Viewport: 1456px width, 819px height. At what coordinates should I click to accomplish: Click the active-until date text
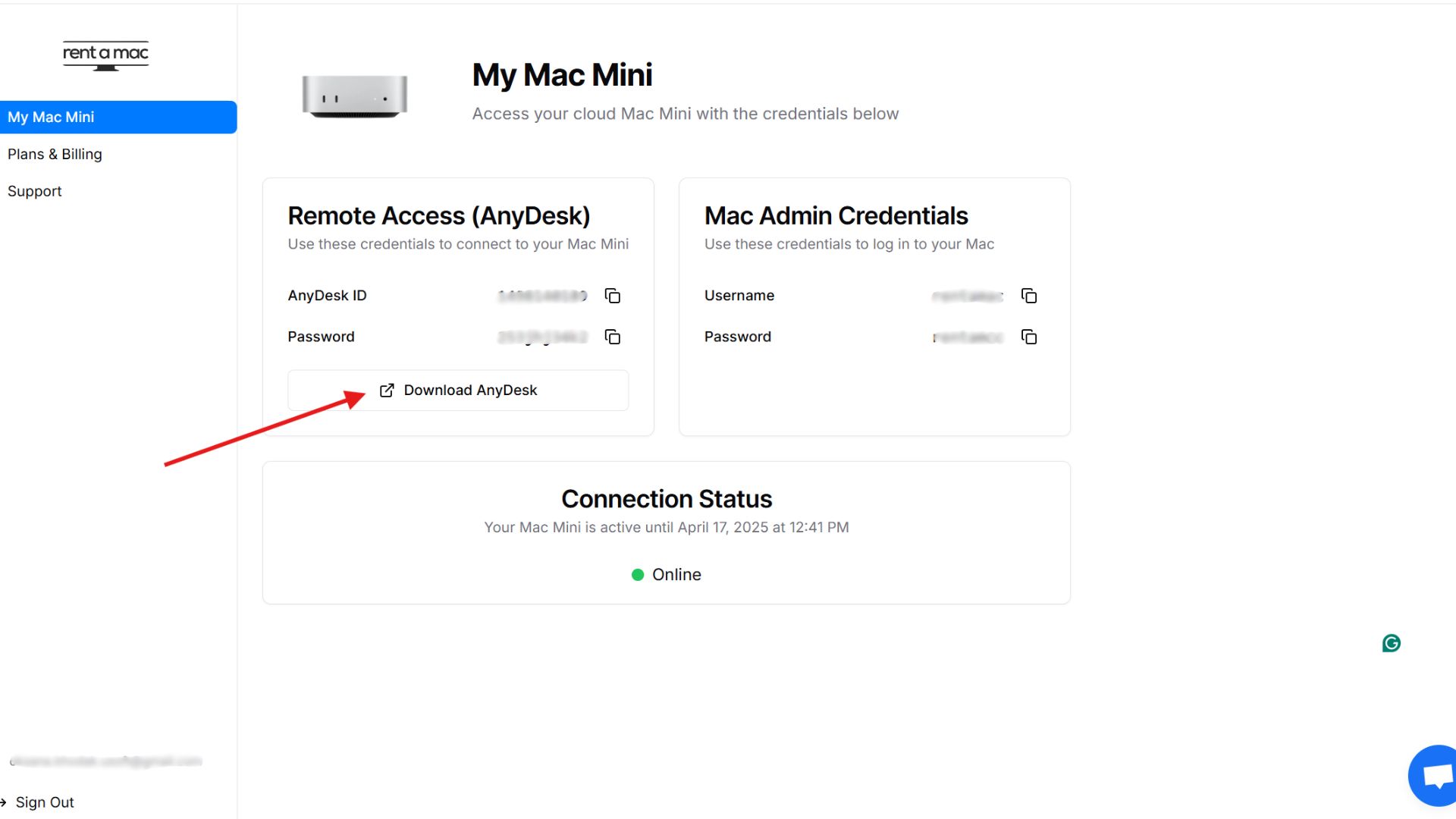pos(667,527)
